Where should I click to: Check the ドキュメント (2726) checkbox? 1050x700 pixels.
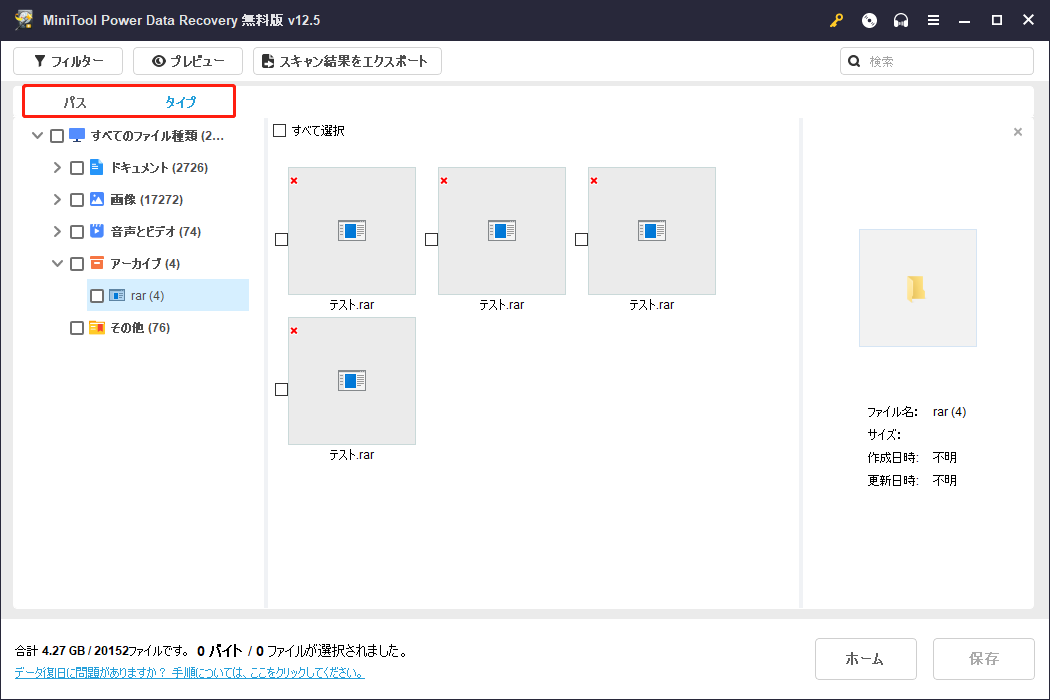77,167
